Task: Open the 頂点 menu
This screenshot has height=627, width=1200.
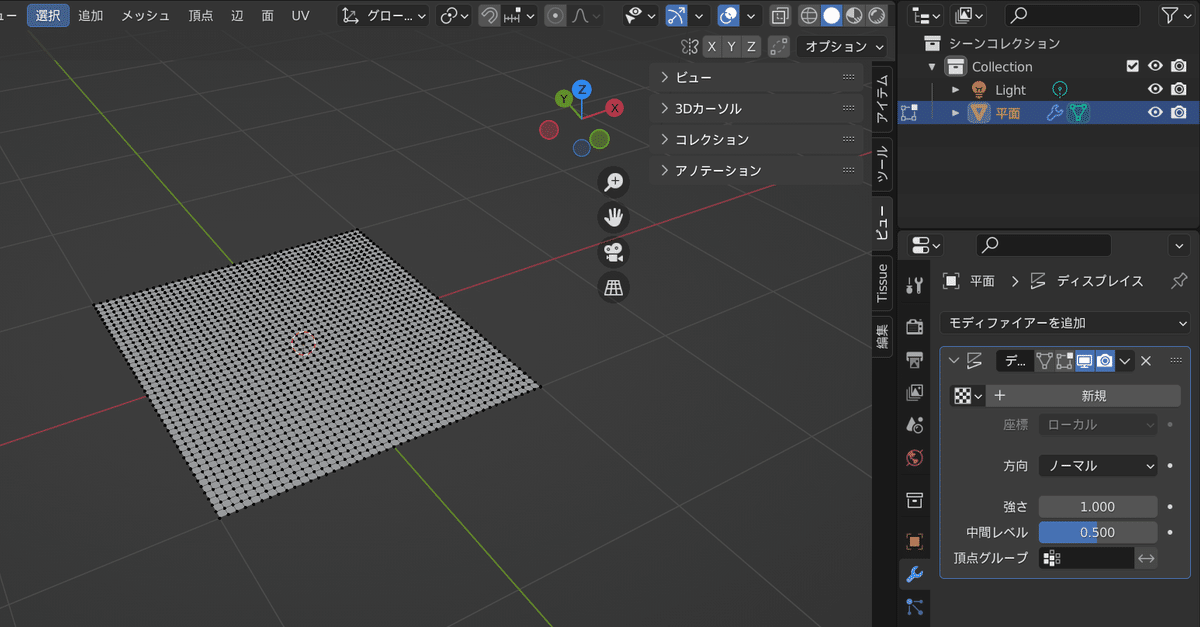Action: point(200,16)
